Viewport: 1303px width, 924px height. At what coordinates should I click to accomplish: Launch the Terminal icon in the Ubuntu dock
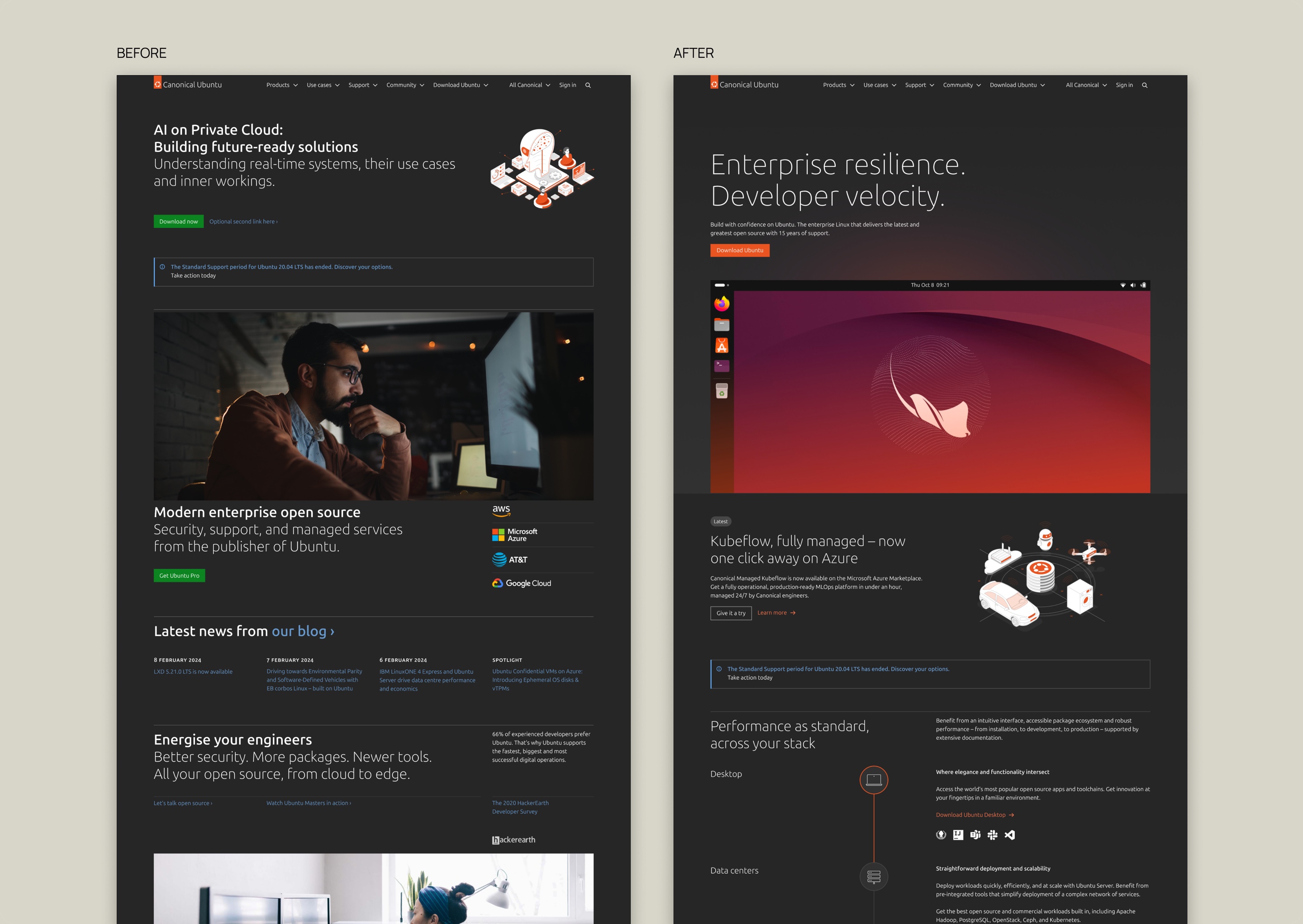tap(722, 366)
